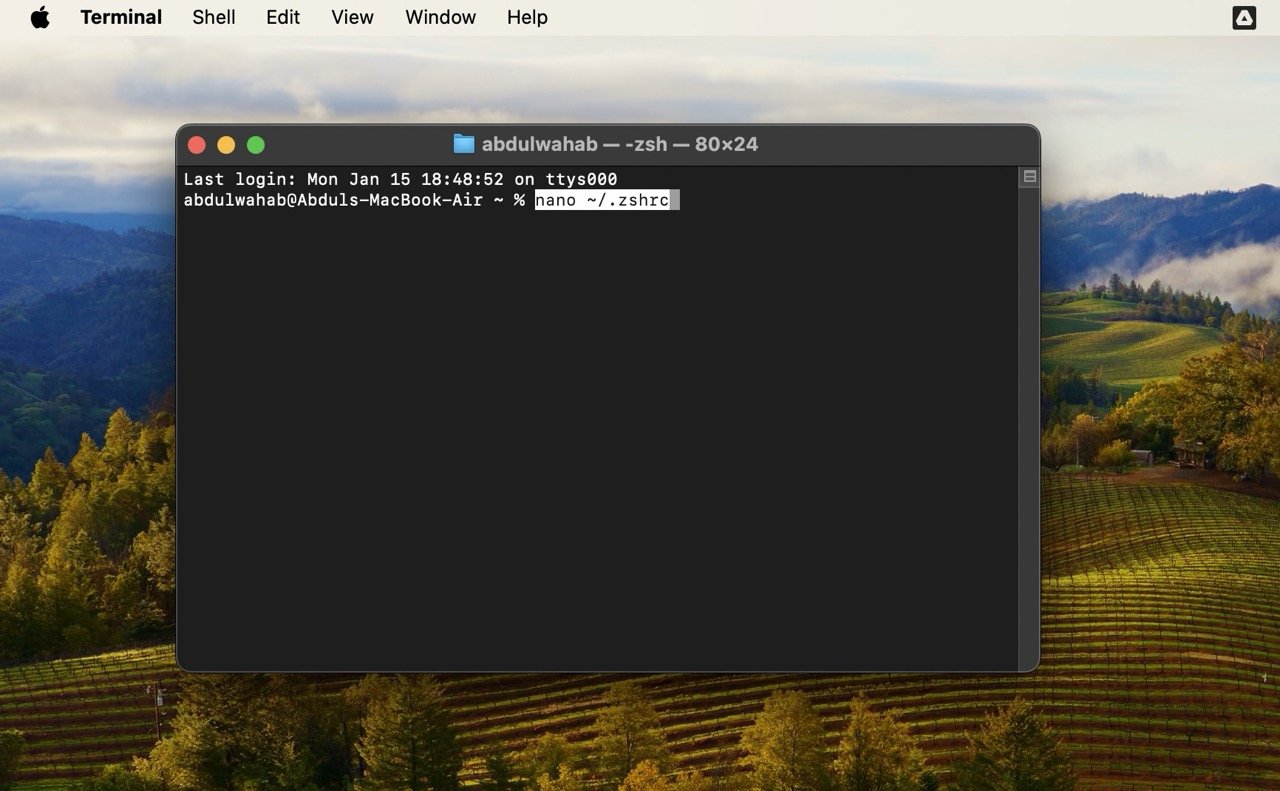Click the "abdulwahab@Abduls-MacBook-Air" prompt text
Viewport: 1280px width, 791px height.
333,200
